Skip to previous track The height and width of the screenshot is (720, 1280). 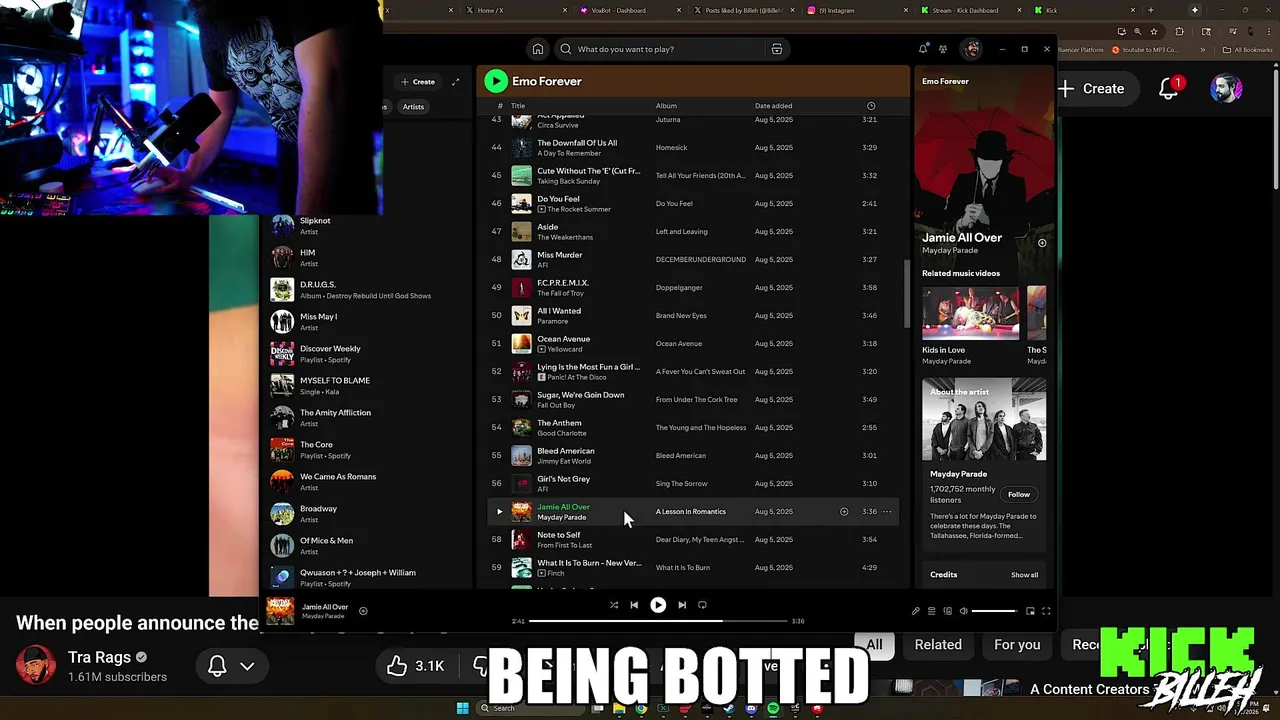pos(634,605)
